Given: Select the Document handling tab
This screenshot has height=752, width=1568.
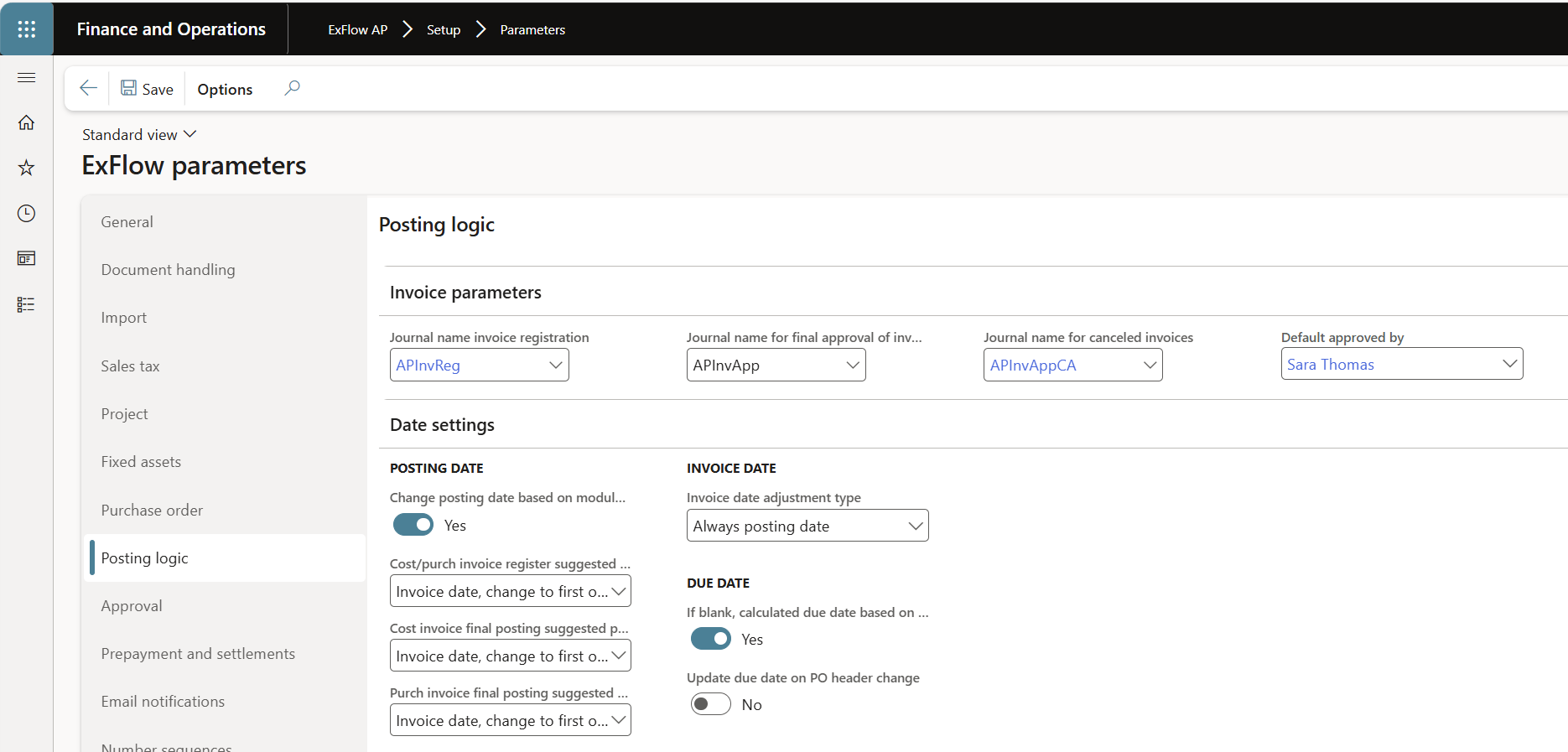Looking at the screenshot, I should click(x=168, y=269).
